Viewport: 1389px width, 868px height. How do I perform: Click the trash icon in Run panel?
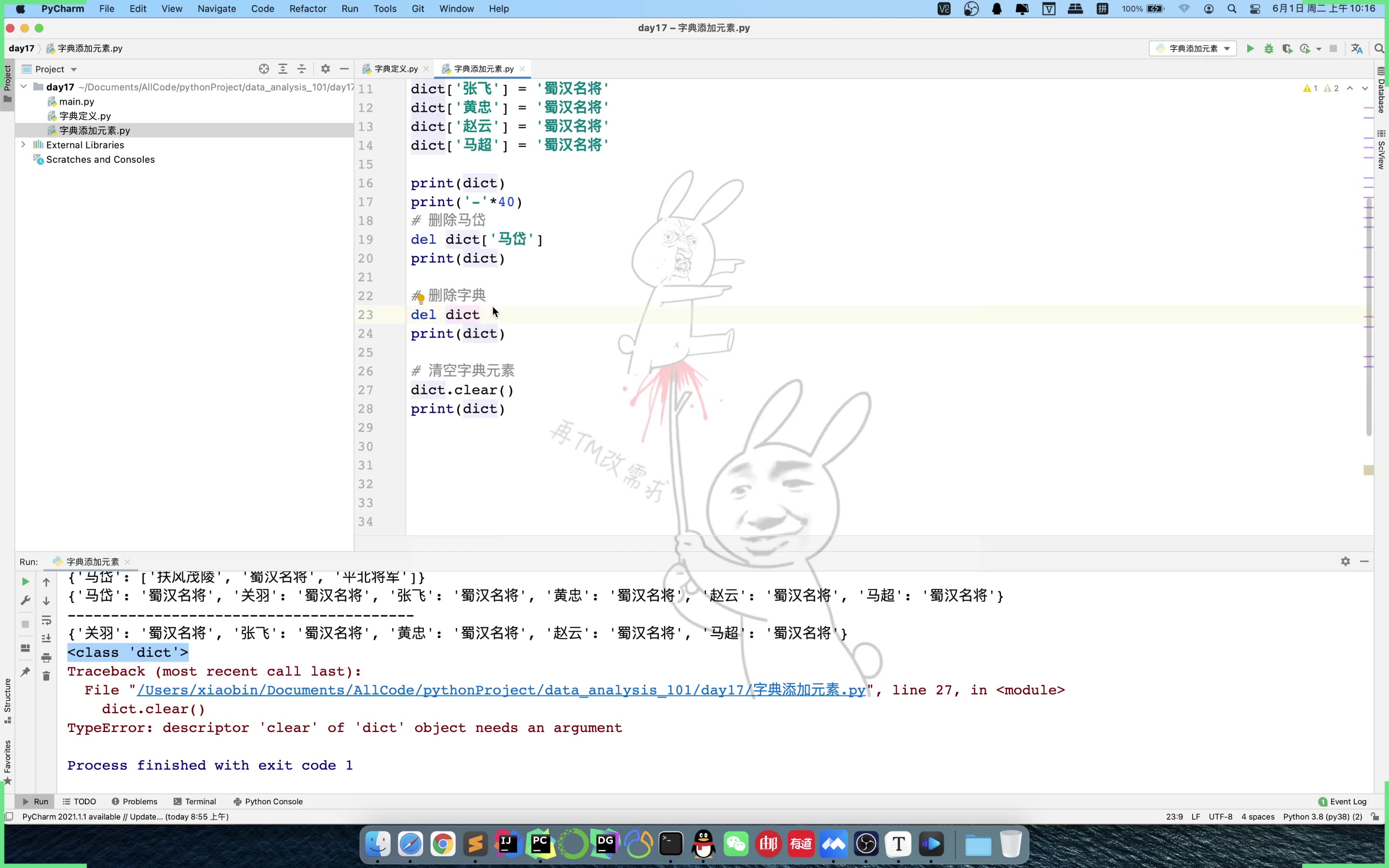[x=46, y=676]
